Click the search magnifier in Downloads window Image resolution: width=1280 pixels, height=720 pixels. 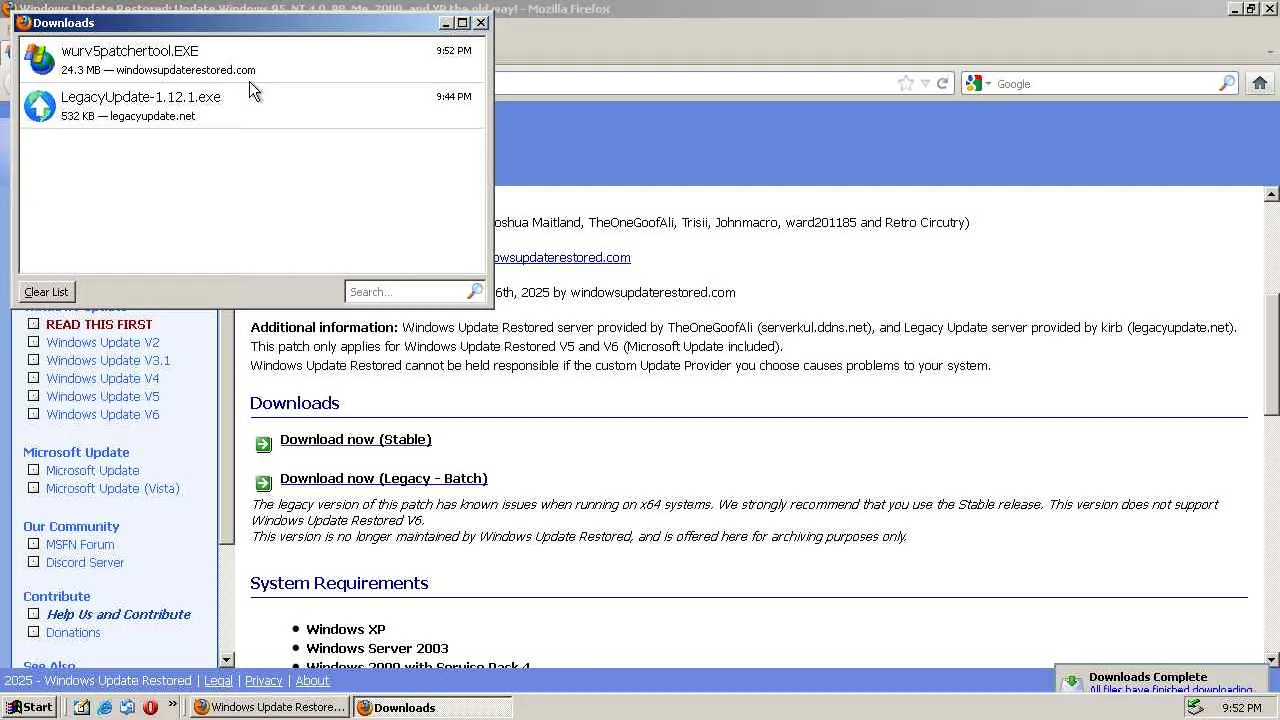click(475, 291)
